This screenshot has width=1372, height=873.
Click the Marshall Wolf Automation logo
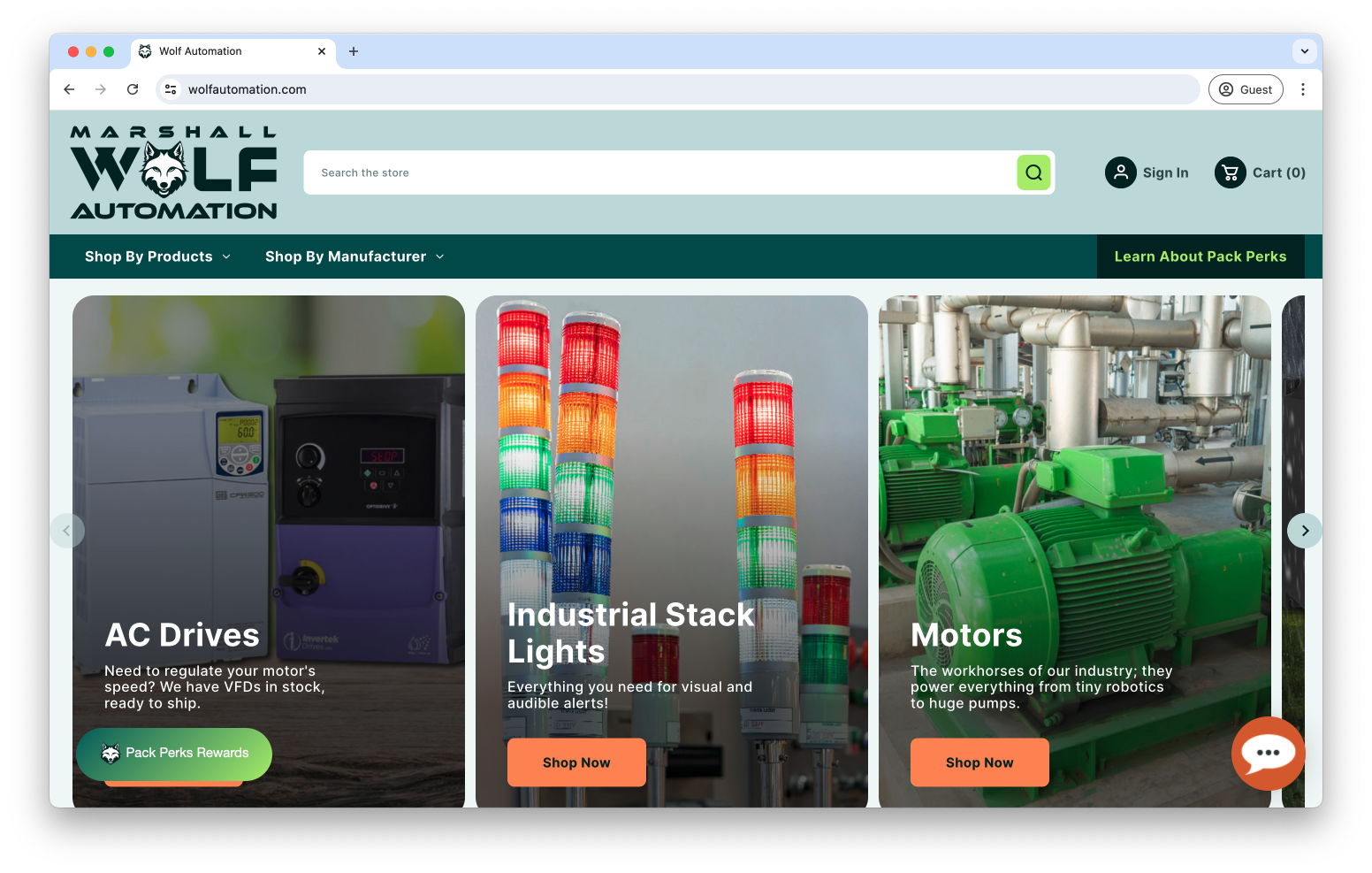click(174, 172)
